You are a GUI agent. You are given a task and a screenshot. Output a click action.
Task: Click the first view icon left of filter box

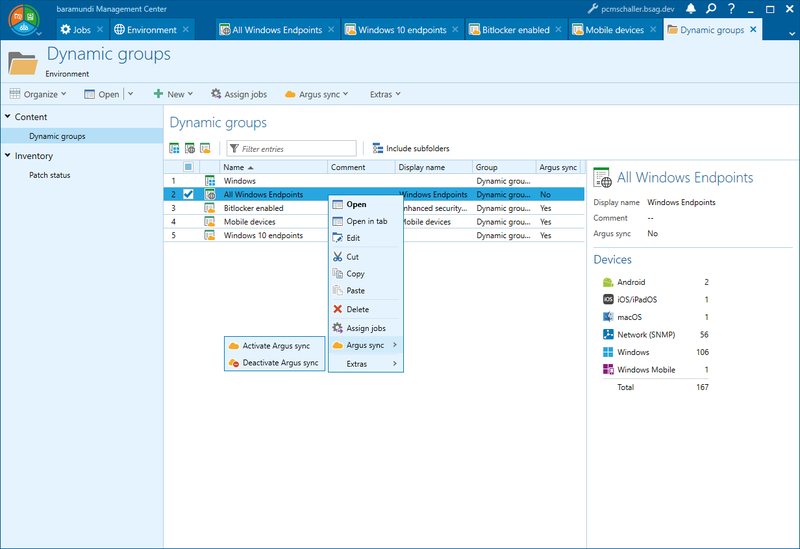(x=174, y=148)
